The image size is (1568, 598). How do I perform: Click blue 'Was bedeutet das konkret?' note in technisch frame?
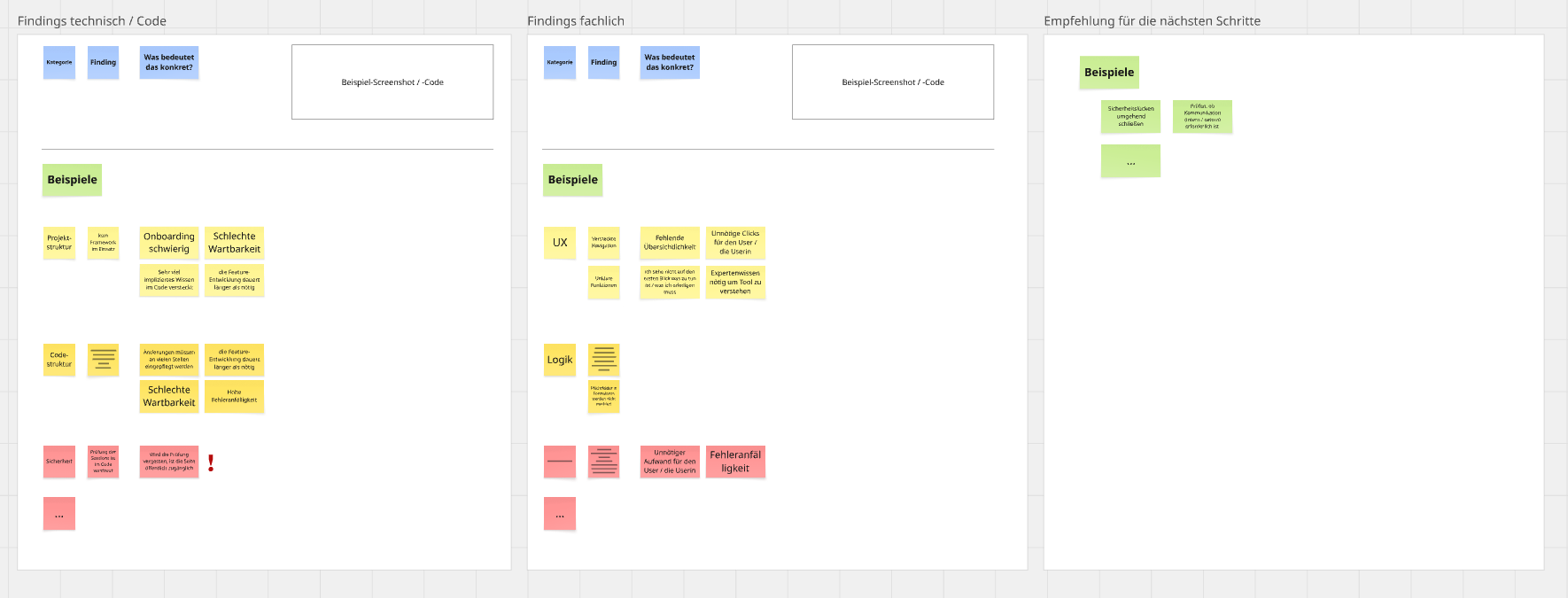(168, 63)
